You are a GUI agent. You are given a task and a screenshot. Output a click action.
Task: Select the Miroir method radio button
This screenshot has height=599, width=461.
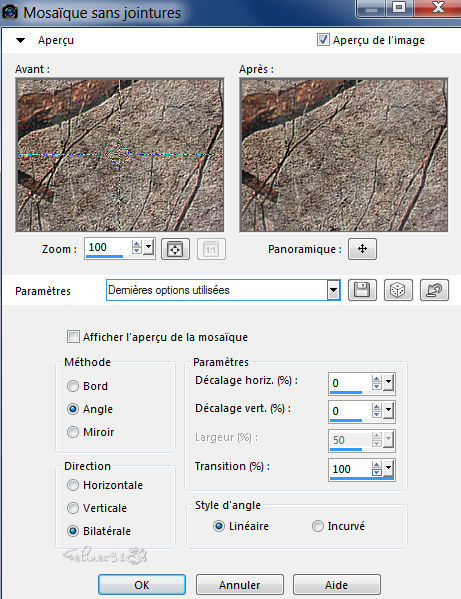[x=73, y=432]
